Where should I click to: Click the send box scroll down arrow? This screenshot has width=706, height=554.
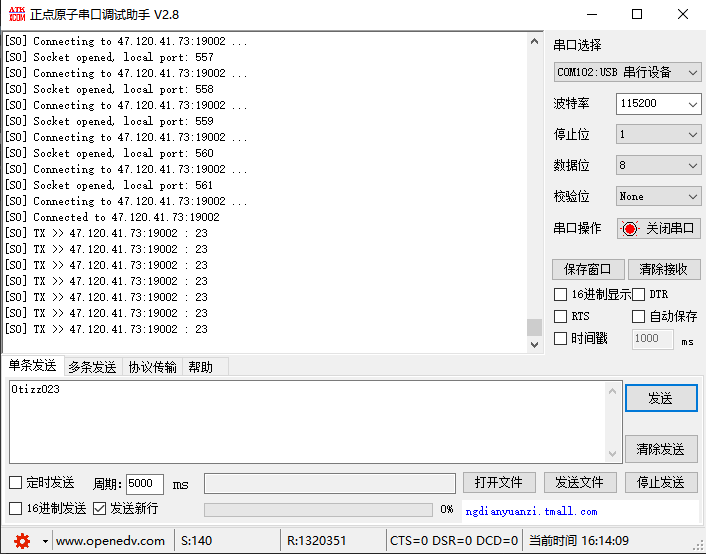pos(612,454)
